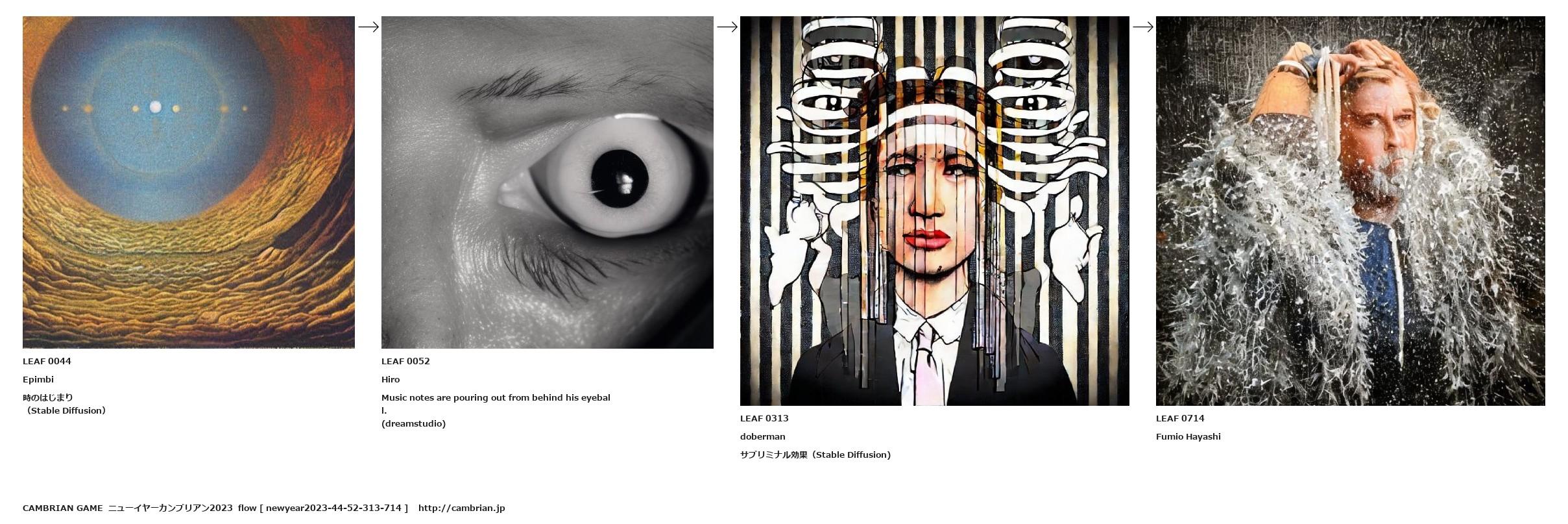The image size is (1568, 524).
Task: Click the author name Fumio Hayashi
Action: (x=1188, y=436)
